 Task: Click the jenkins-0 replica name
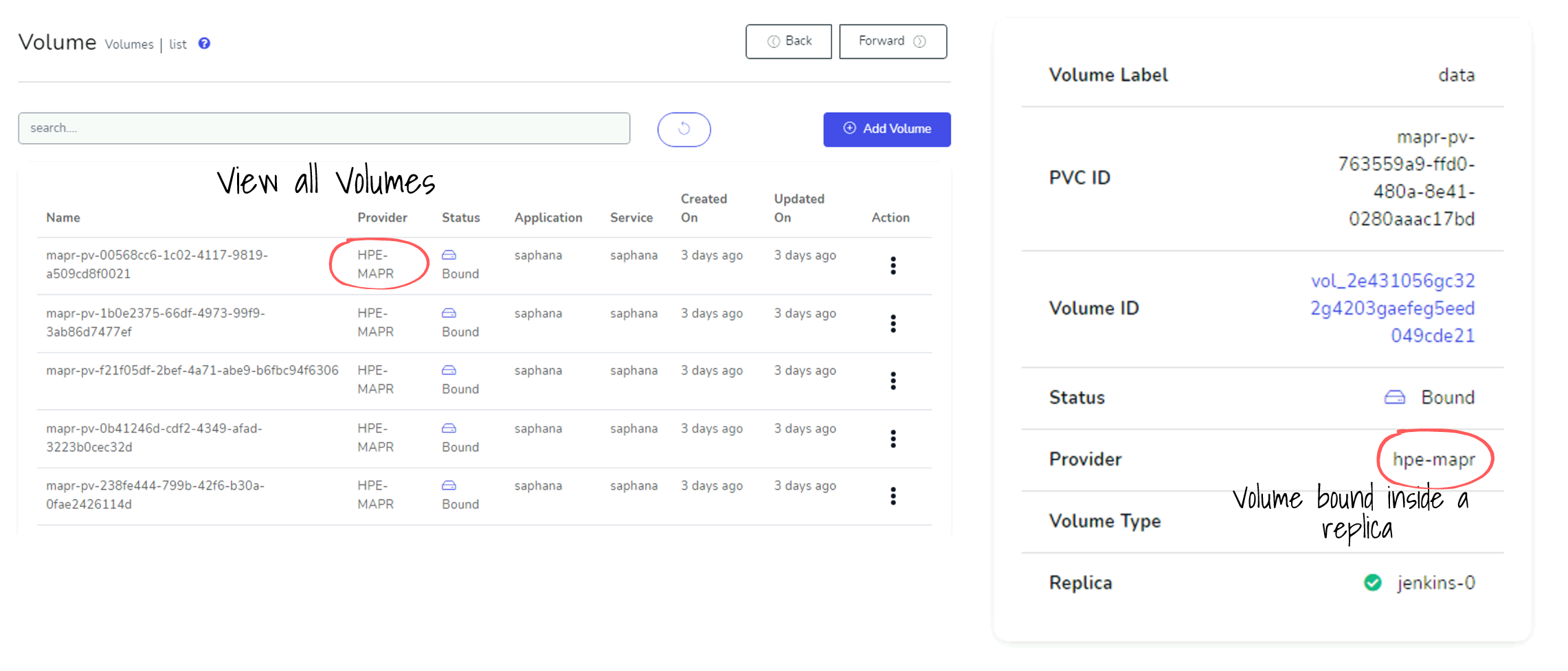coord(1435,583)
